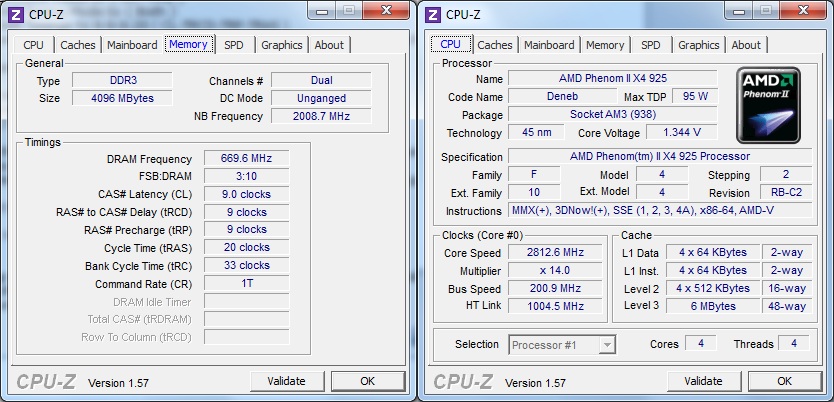834x402 pixels.
Task: Click the 48-way Level 3 associativity value
Action: point(787,306)
